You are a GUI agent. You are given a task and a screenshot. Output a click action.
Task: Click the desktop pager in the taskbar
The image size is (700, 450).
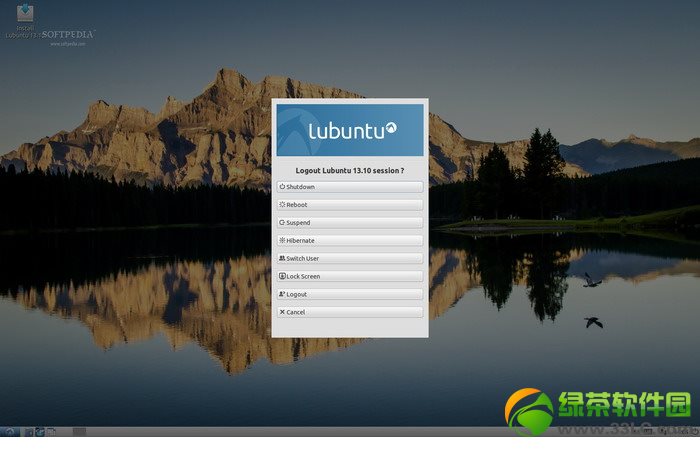tap(79, 432)
